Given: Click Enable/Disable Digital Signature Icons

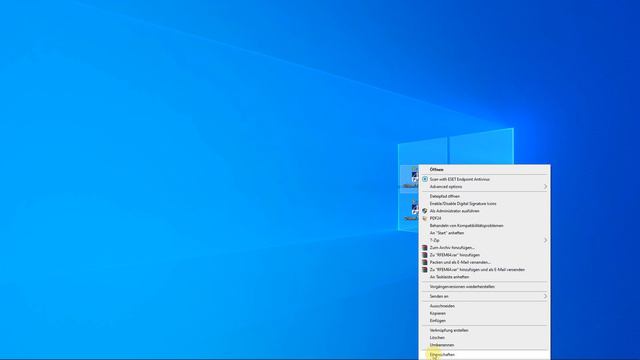Looking at the screenshot, I should [484, 204].
